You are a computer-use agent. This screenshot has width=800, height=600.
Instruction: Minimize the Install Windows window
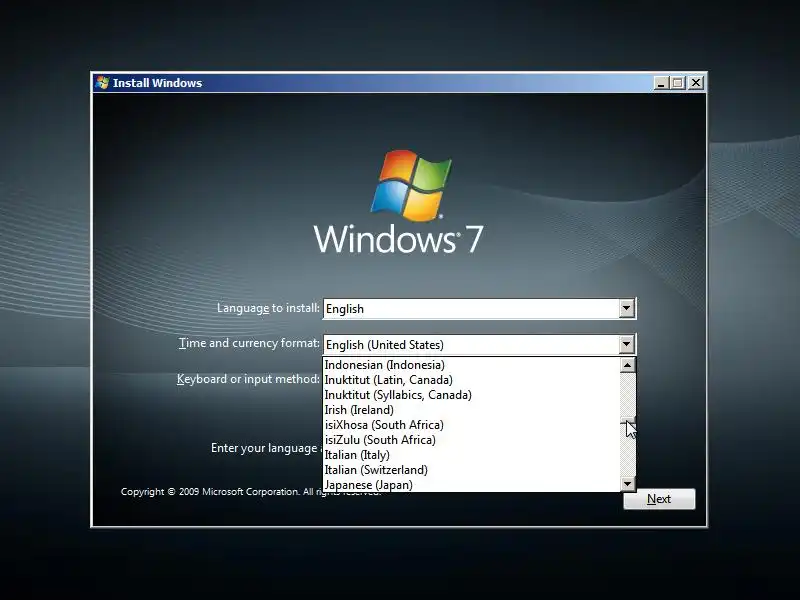[661, 83]
